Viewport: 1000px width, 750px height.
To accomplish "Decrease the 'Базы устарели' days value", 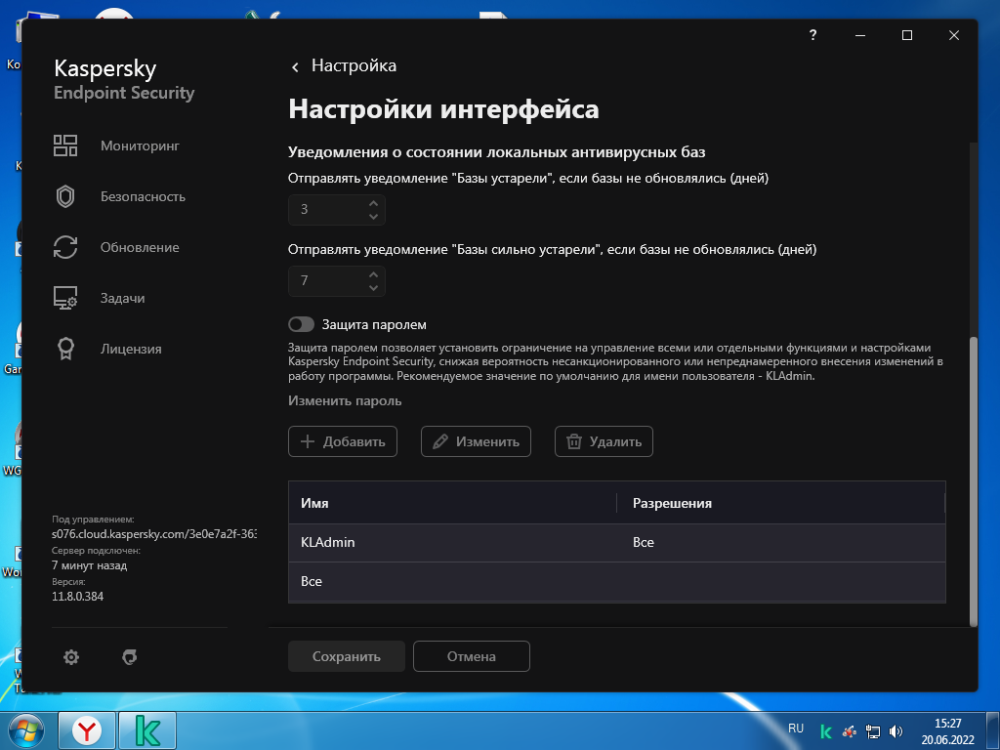I will click(x=374, y=217).
